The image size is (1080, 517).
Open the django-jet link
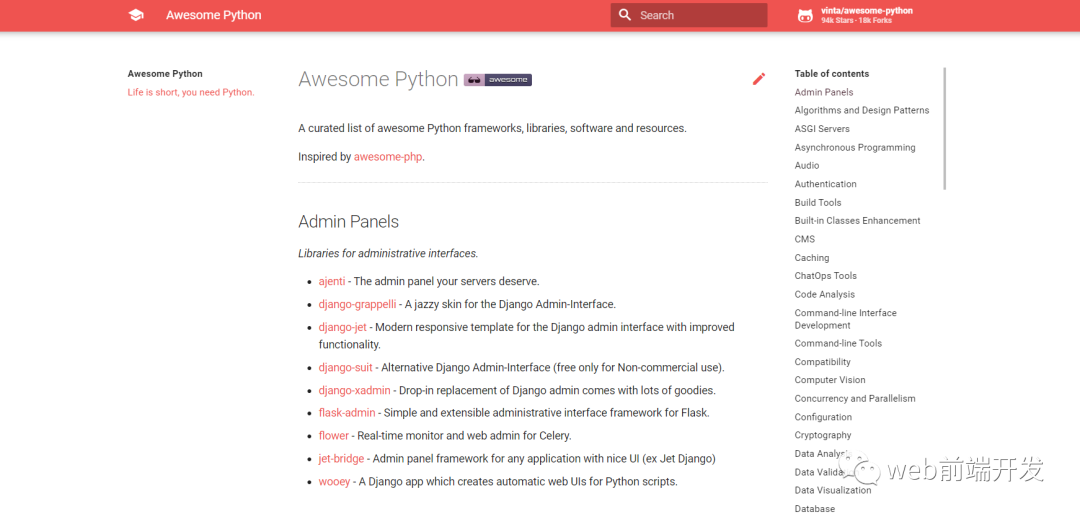coord(342,327)
